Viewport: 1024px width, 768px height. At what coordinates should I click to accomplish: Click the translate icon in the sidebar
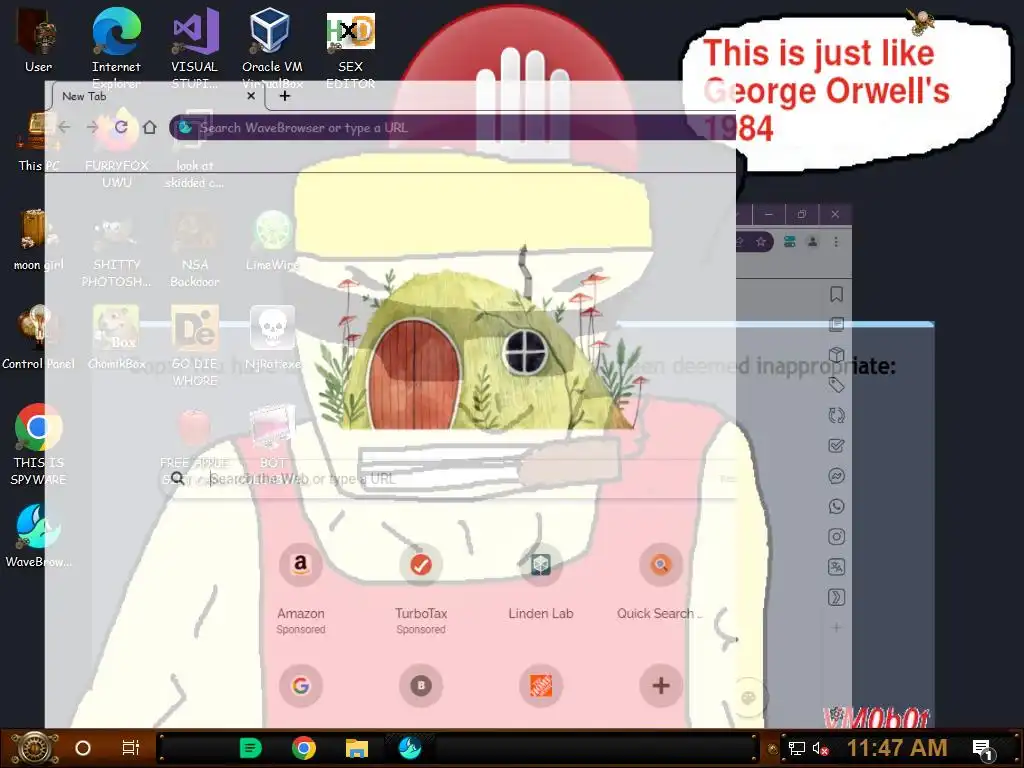[x=837, y=567]
